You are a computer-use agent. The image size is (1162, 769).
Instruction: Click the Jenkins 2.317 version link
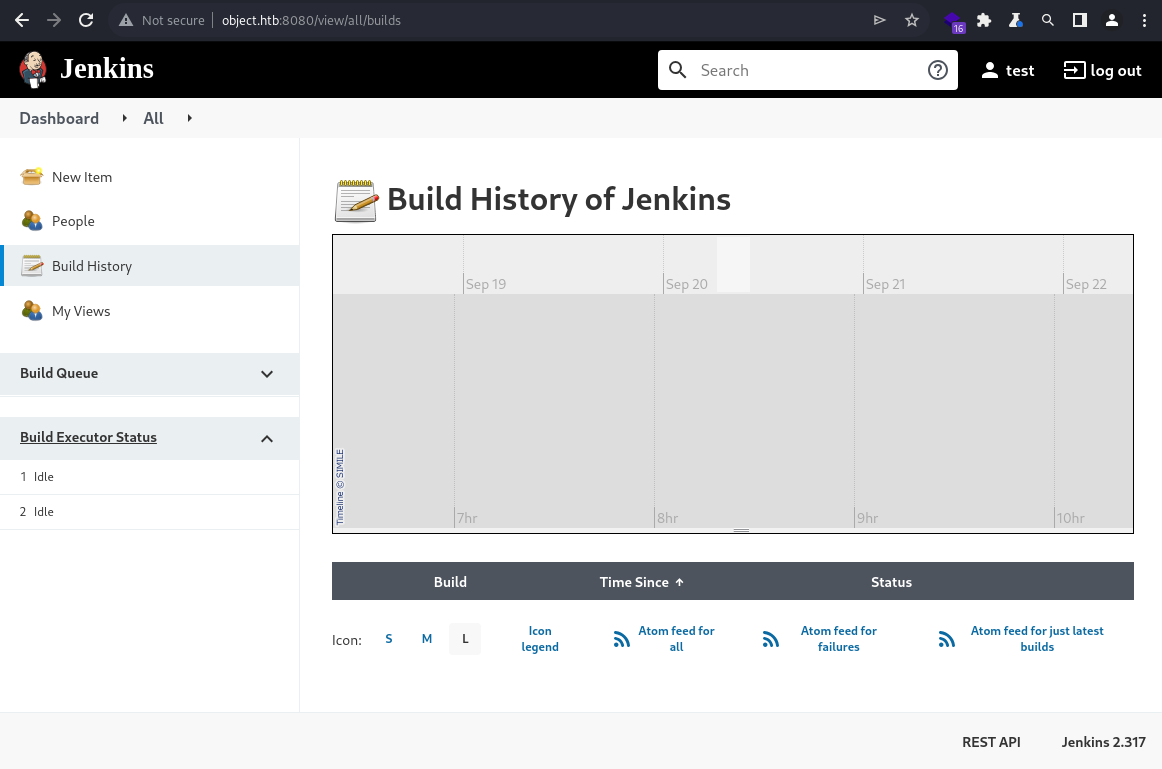click(x=1103, y=742)
